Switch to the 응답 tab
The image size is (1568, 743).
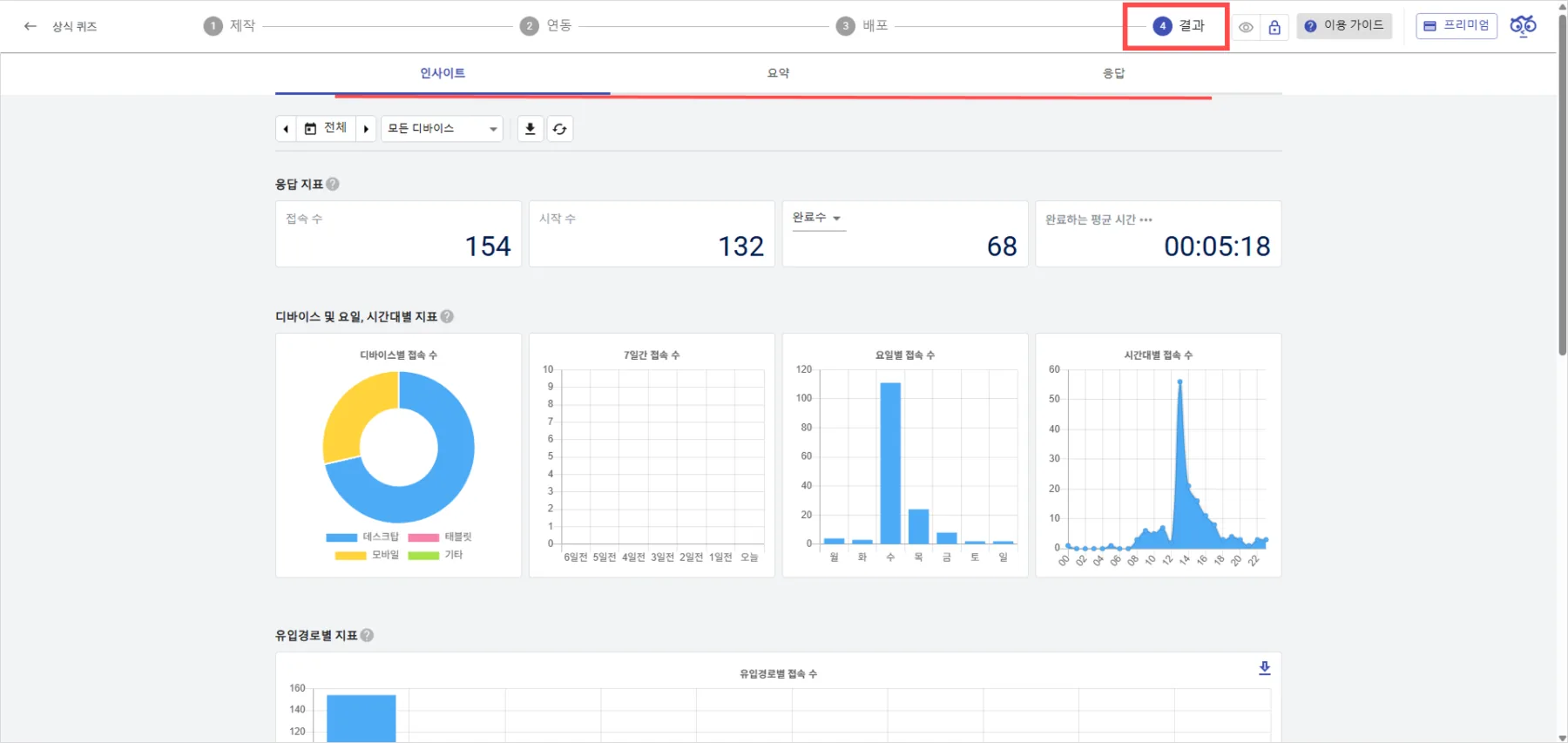coord(1113,73)
